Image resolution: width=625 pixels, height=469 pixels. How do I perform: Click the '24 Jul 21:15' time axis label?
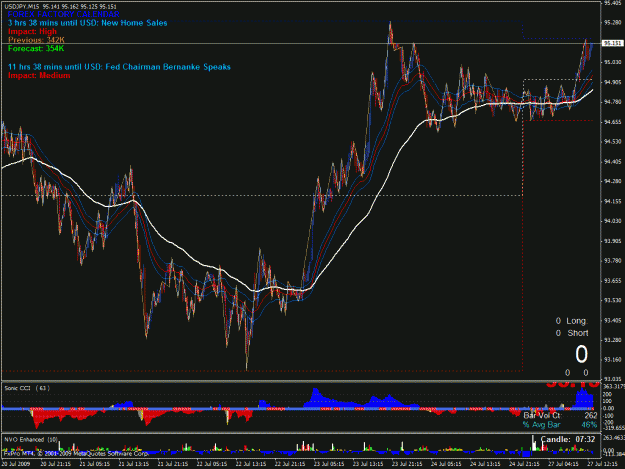click(525, 464)
